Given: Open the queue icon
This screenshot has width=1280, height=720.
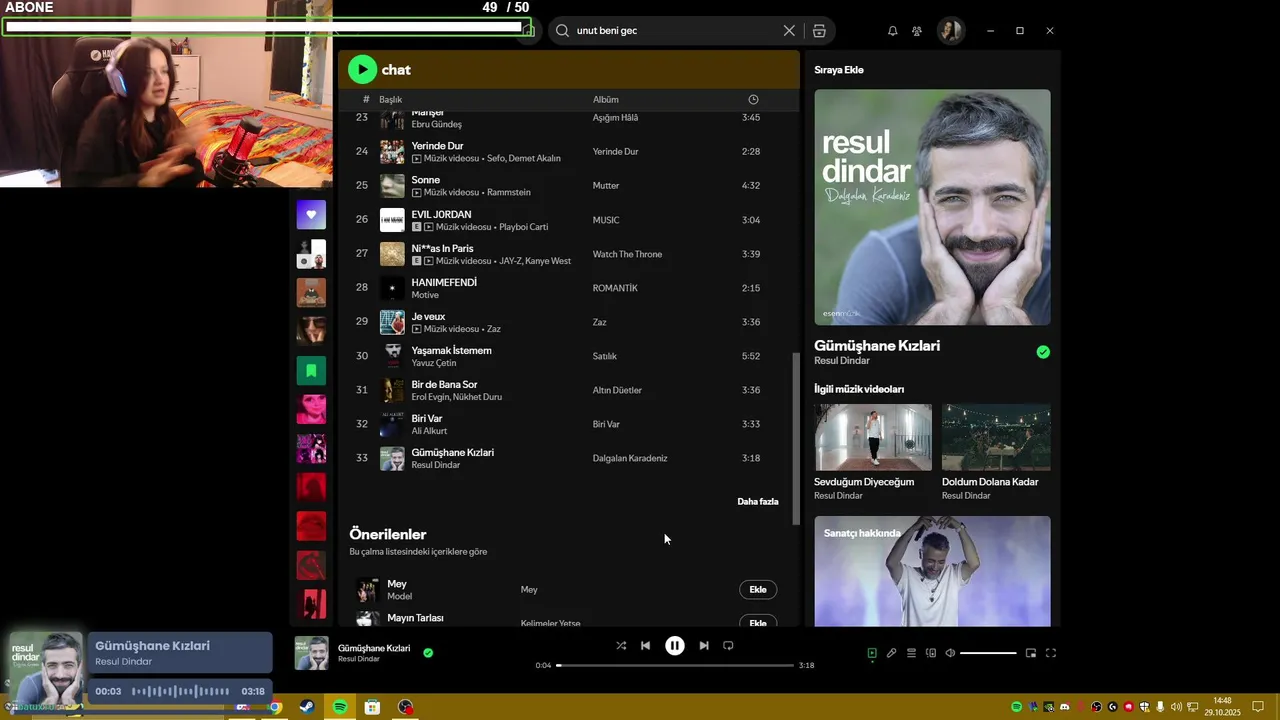Looking at the screenshot, I should (911, 653).
